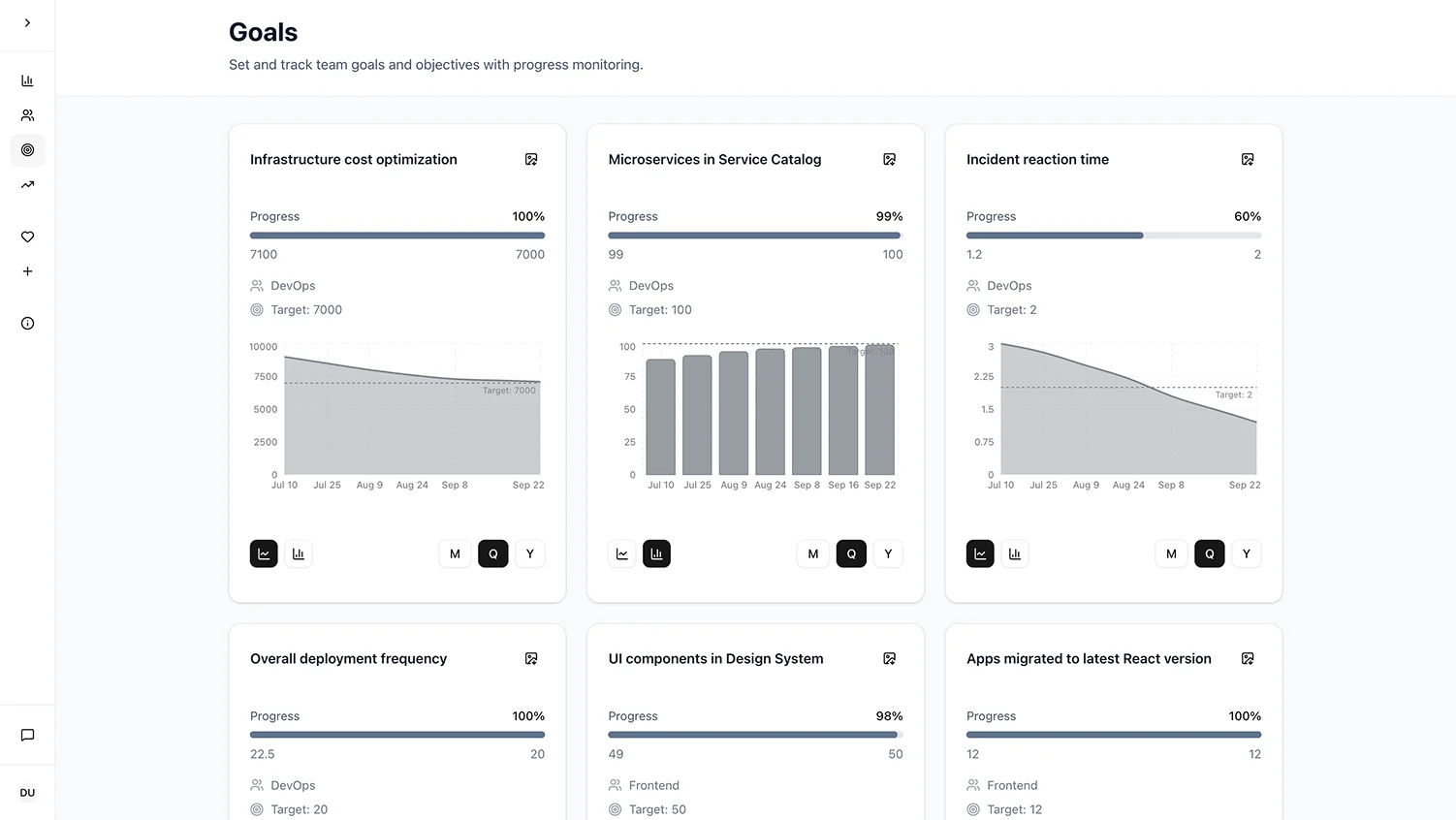Create a new goal with the plus icon
The image size is (1456, 820).
pyautogui.click(x=27, y=271)
